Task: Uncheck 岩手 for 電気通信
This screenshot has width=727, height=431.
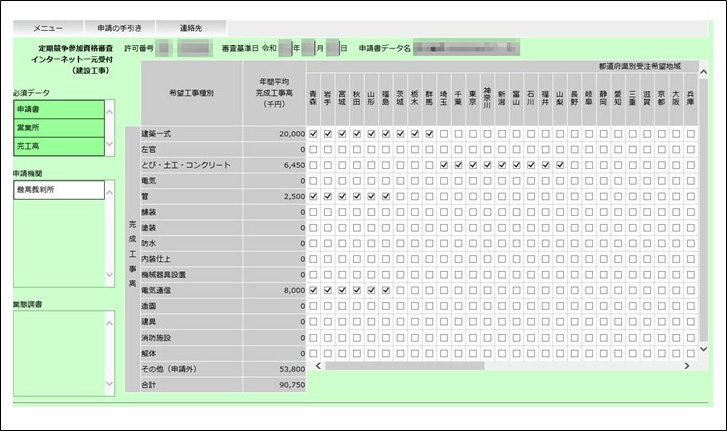Action: (328, 291)
